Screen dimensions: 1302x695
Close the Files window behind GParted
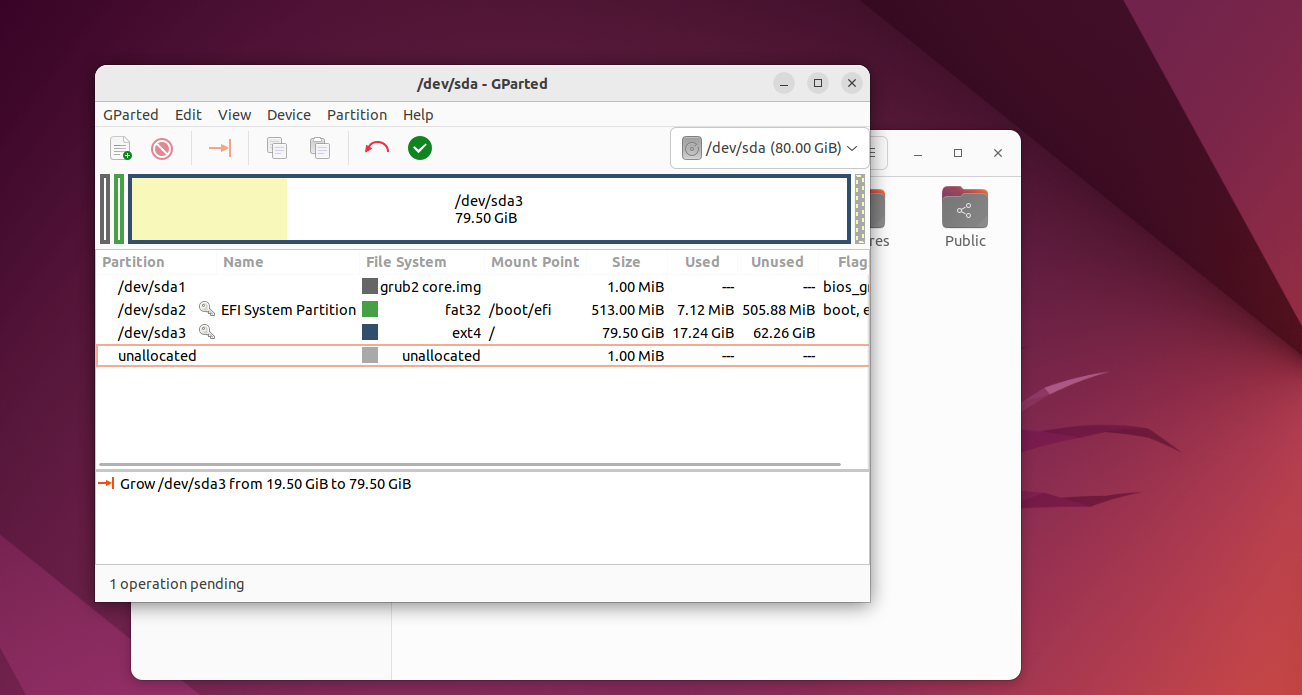pyautogui.click(x=998, y=153)
